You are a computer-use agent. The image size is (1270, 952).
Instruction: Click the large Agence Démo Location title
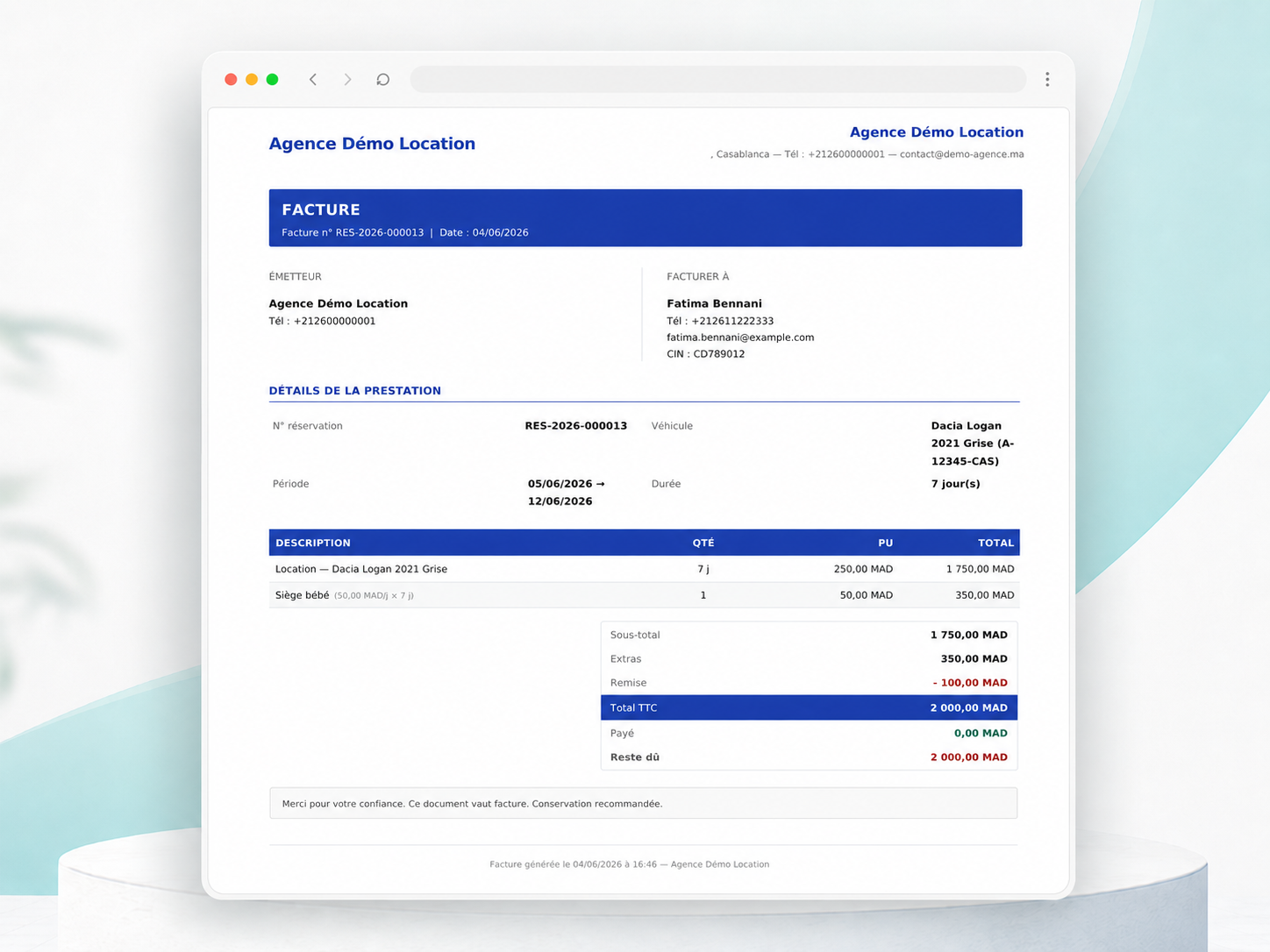click(x=372, y=144)
